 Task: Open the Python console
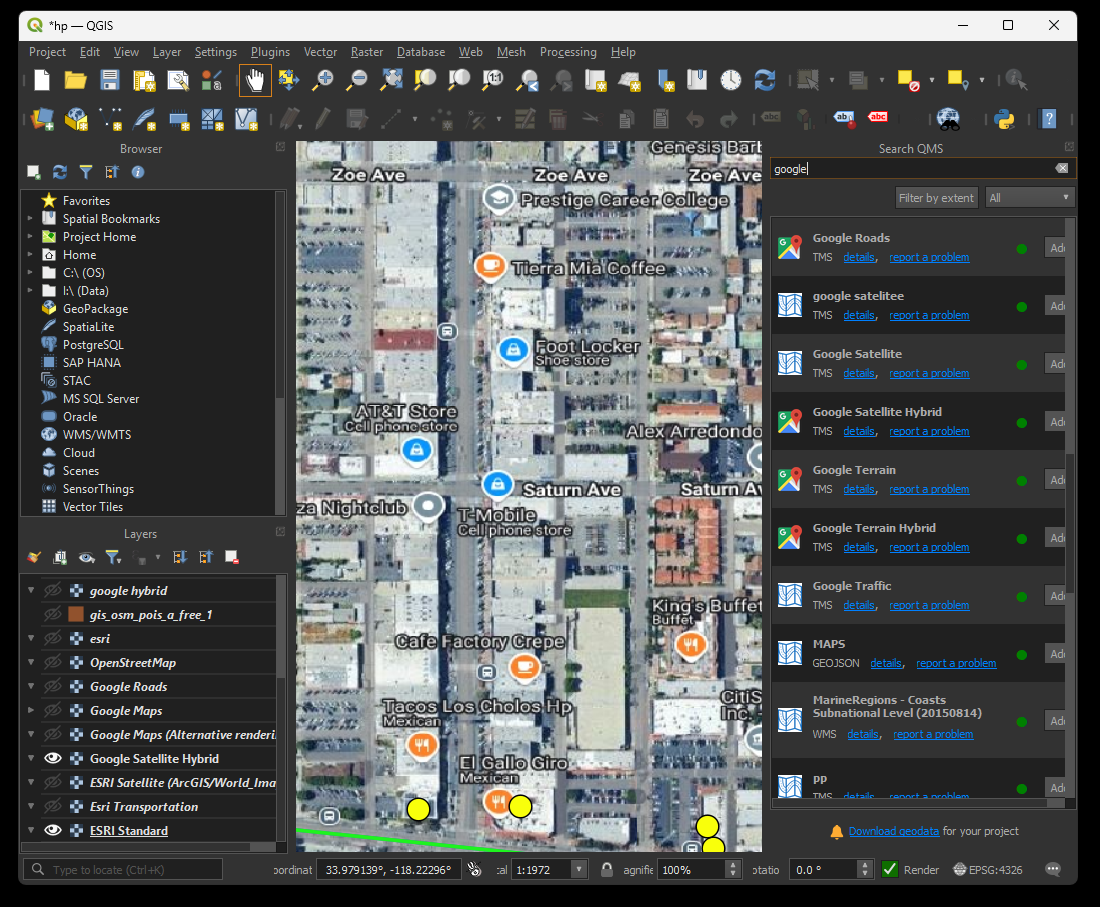pos(1004,119)
